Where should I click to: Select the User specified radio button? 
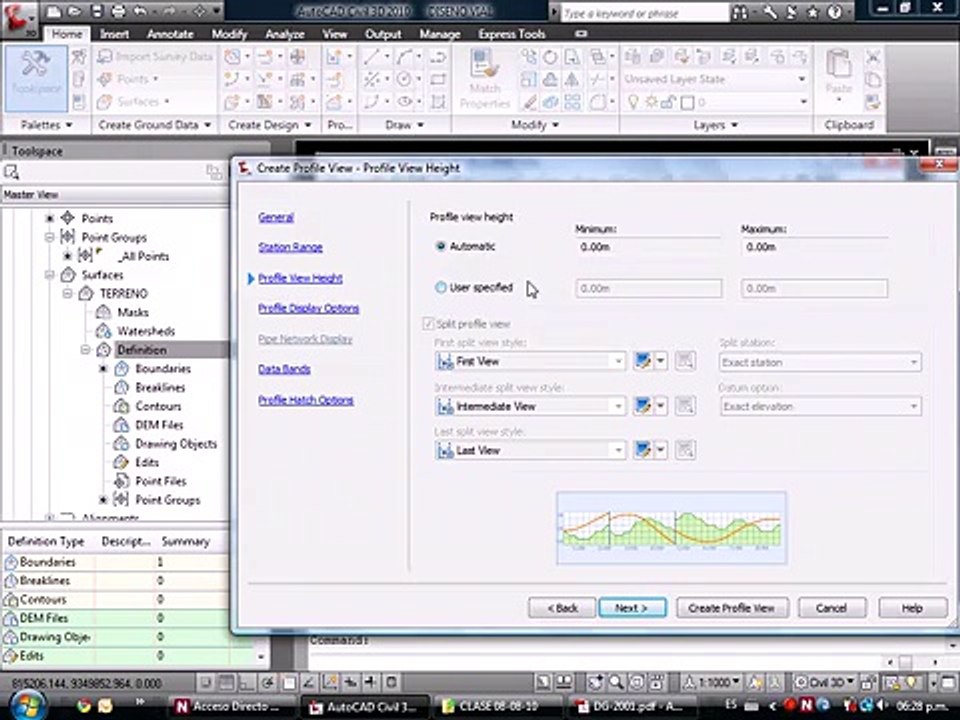click(x=440, y=287)
